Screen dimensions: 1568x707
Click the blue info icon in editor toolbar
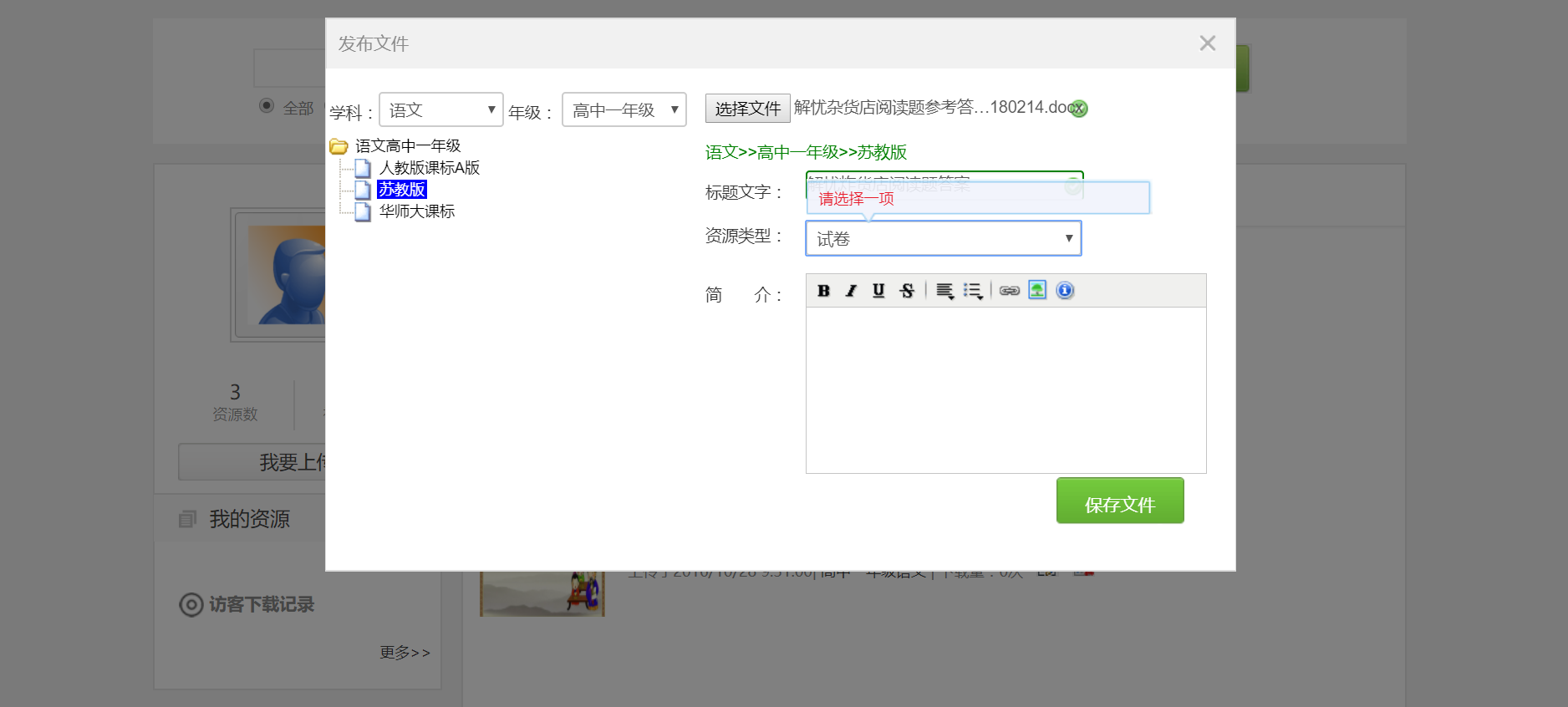pyautogui.click(x=1065, y=290)
